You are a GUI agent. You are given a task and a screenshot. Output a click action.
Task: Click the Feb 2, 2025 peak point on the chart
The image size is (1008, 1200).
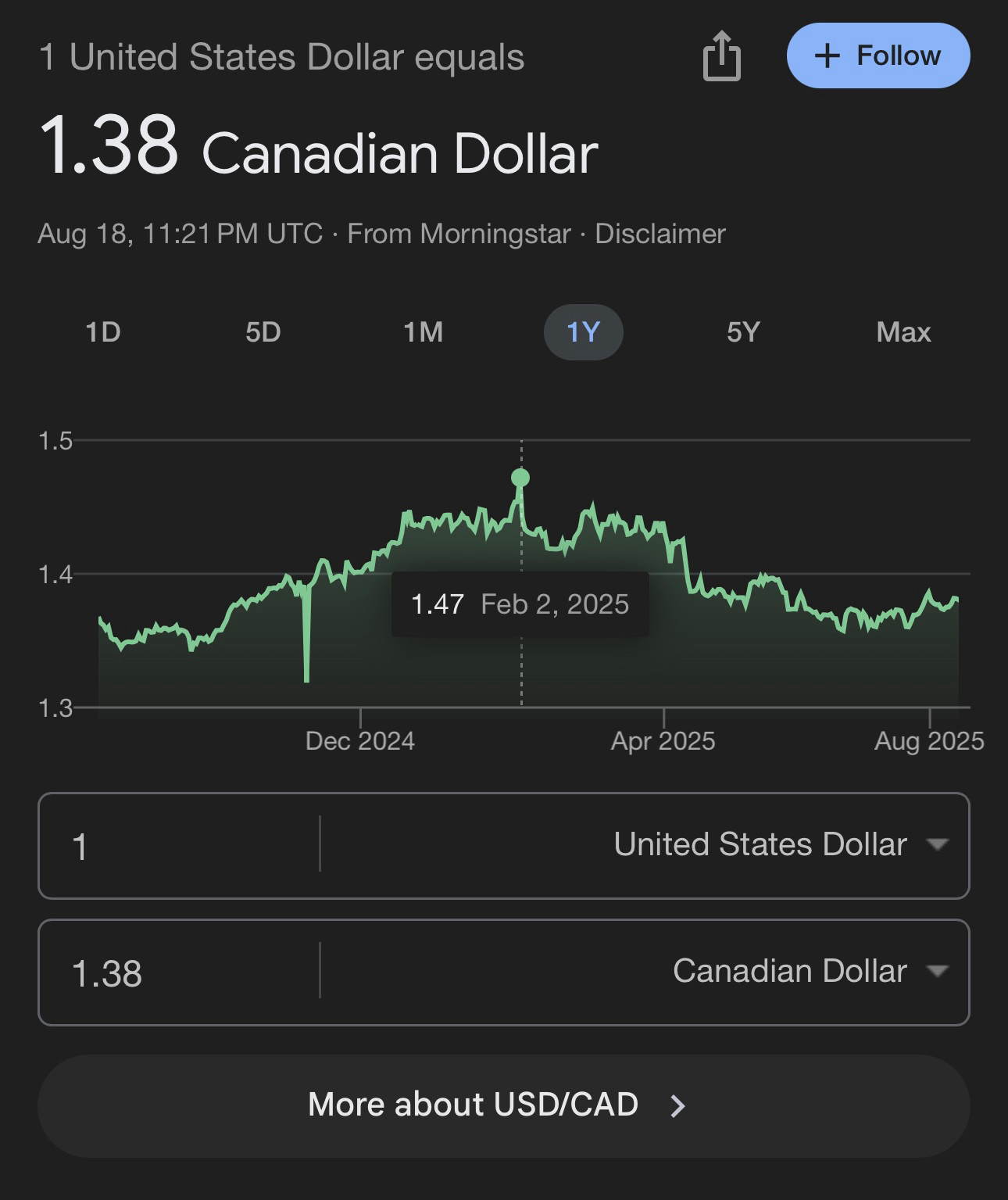[520, 478]
